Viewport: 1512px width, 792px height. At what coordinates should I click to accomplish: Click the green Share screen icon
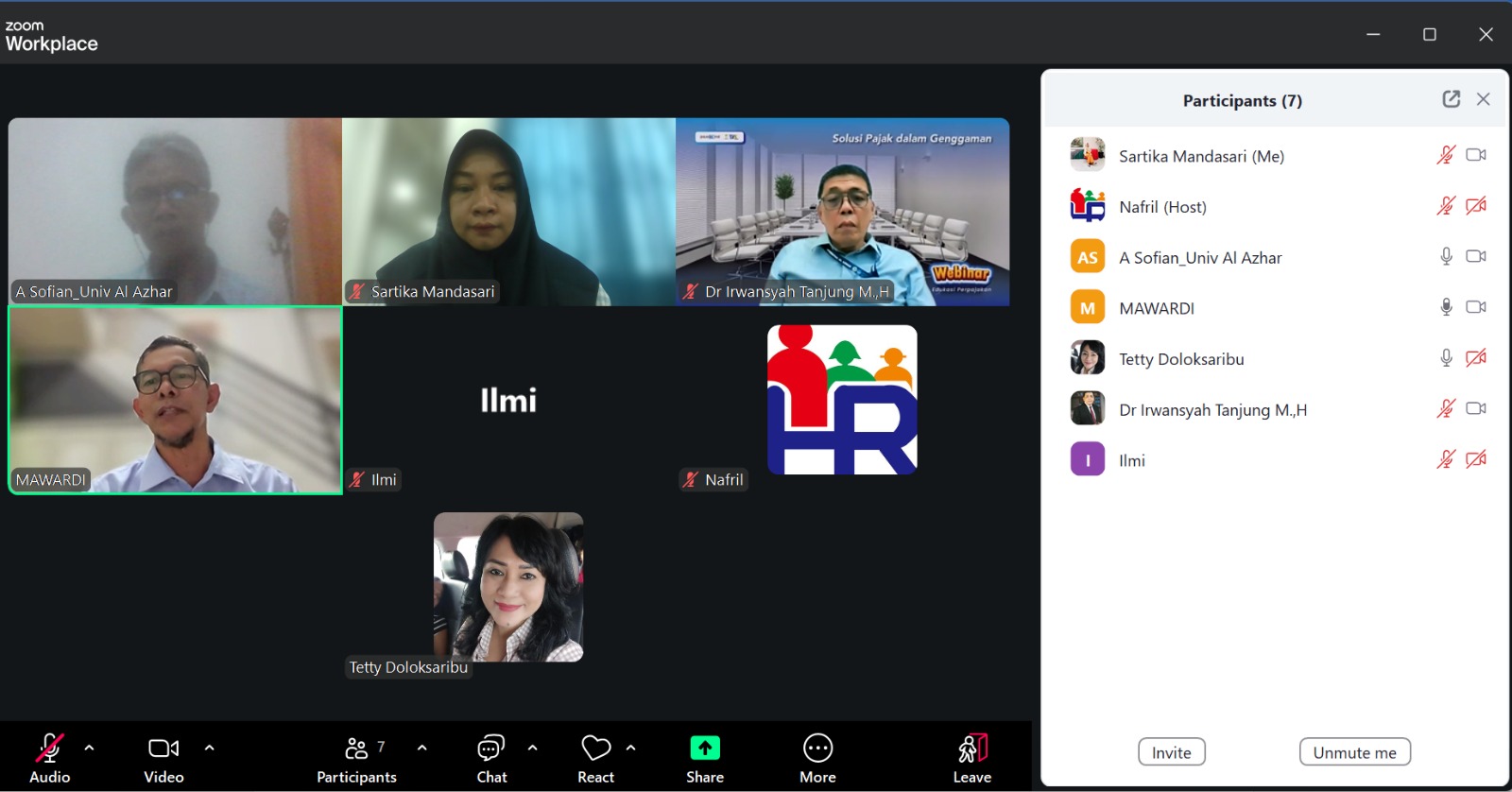[705, 749]
